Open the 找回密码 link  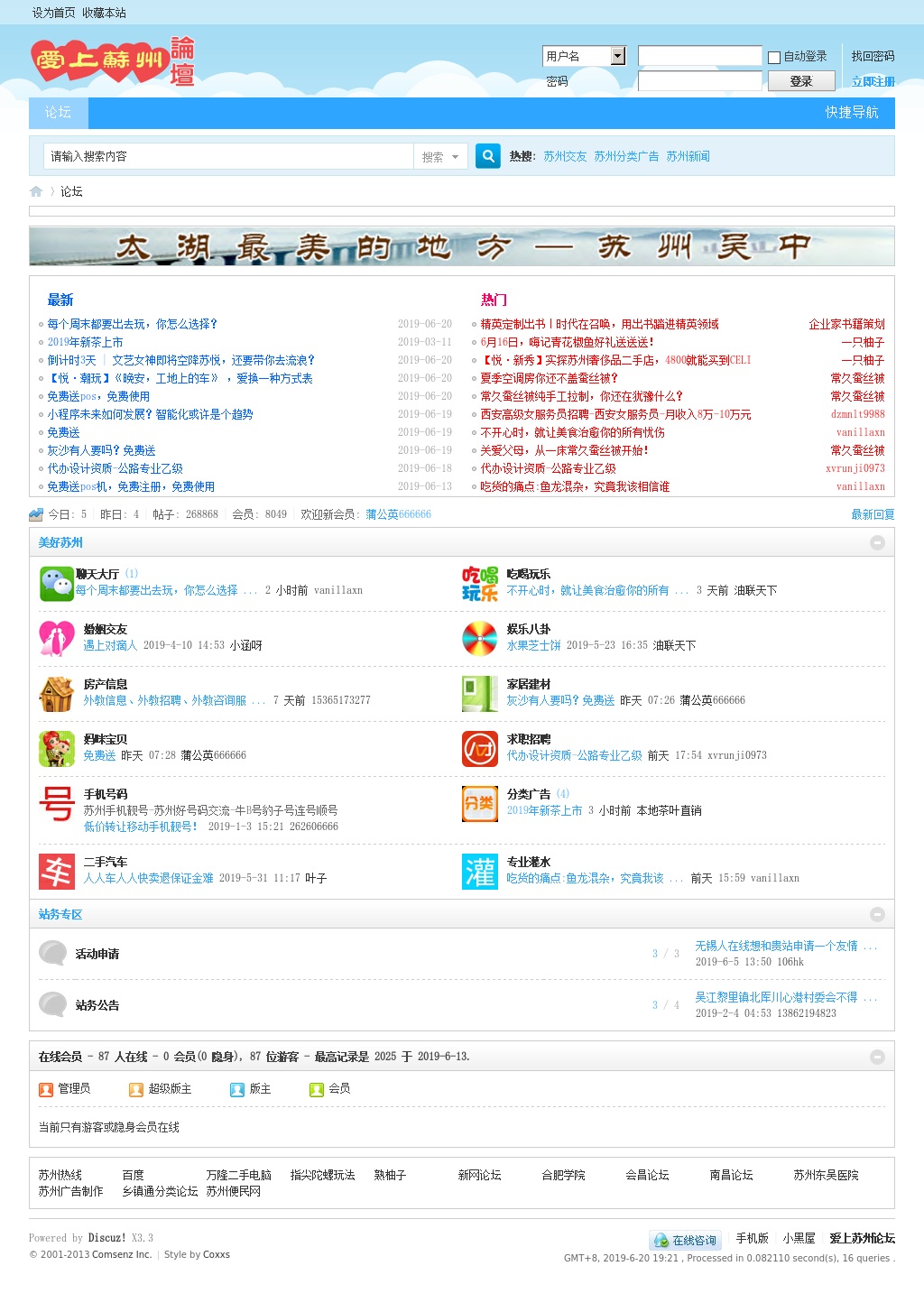pyautogui.click(x=873, y=56)
